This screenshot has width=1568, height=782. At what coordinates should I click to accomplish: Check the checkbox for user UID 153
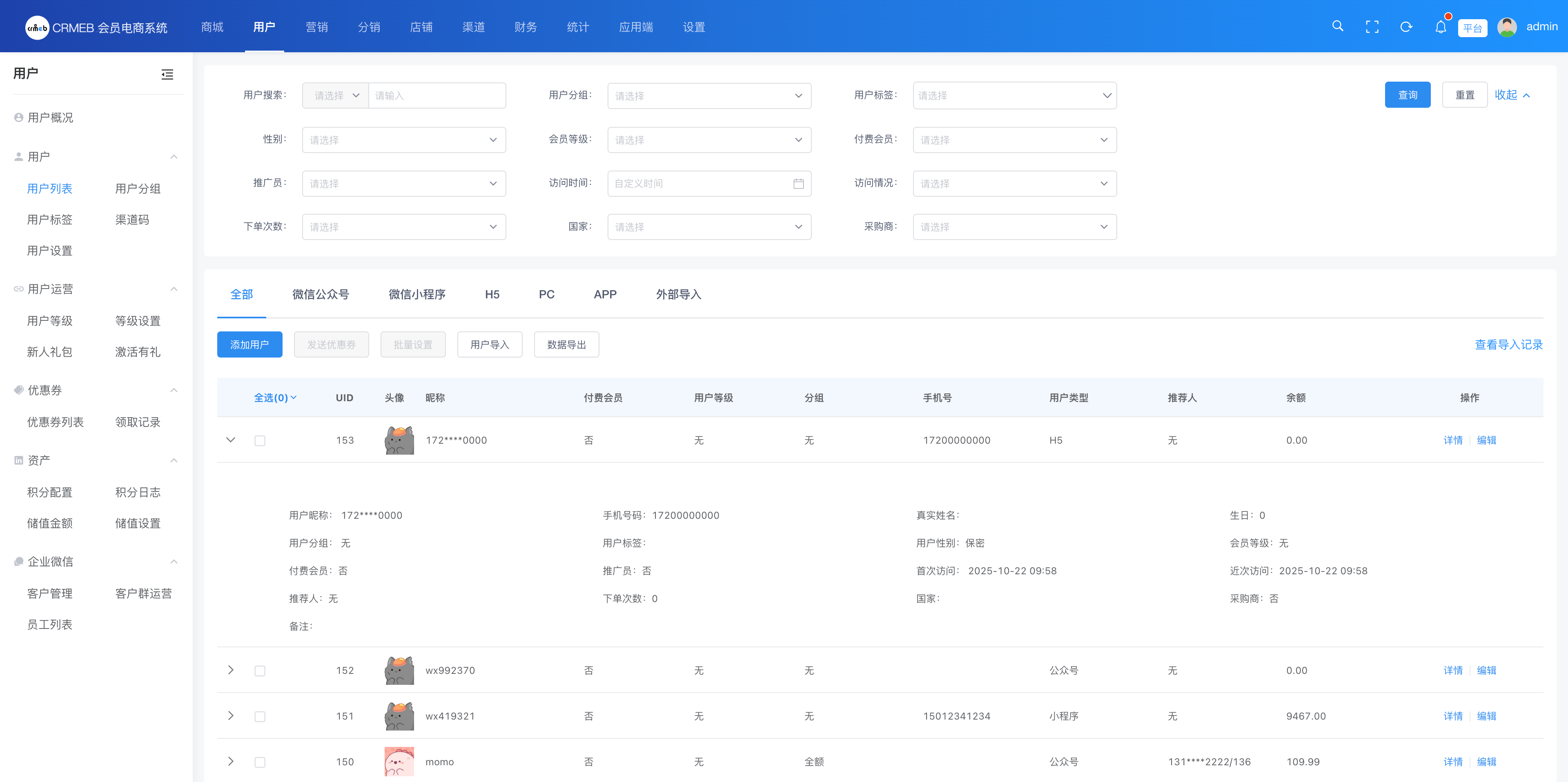pos(260,440)
